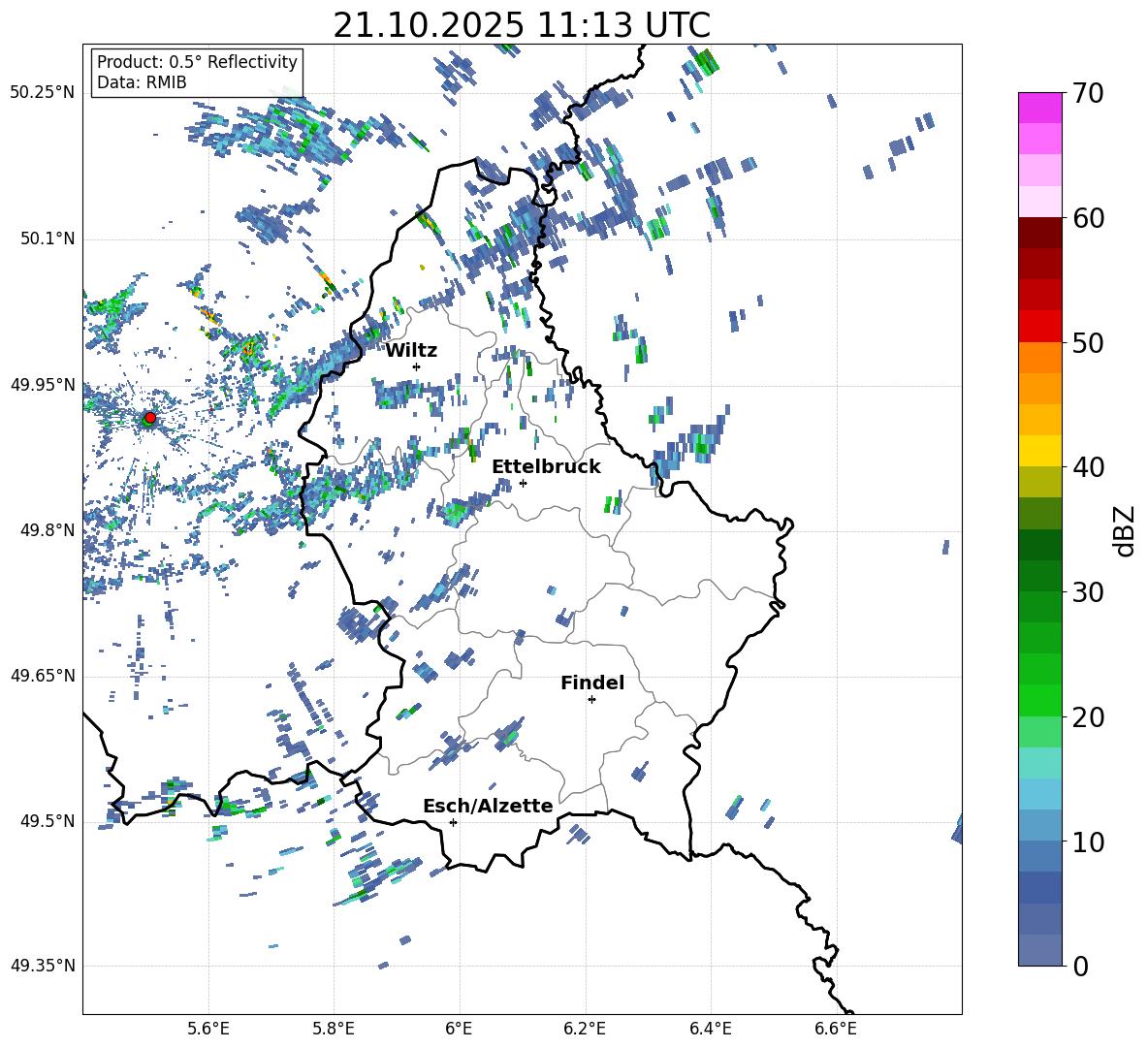1148x1048 pixels.
Task: Click the Findel city label
Action: (592, 683)
